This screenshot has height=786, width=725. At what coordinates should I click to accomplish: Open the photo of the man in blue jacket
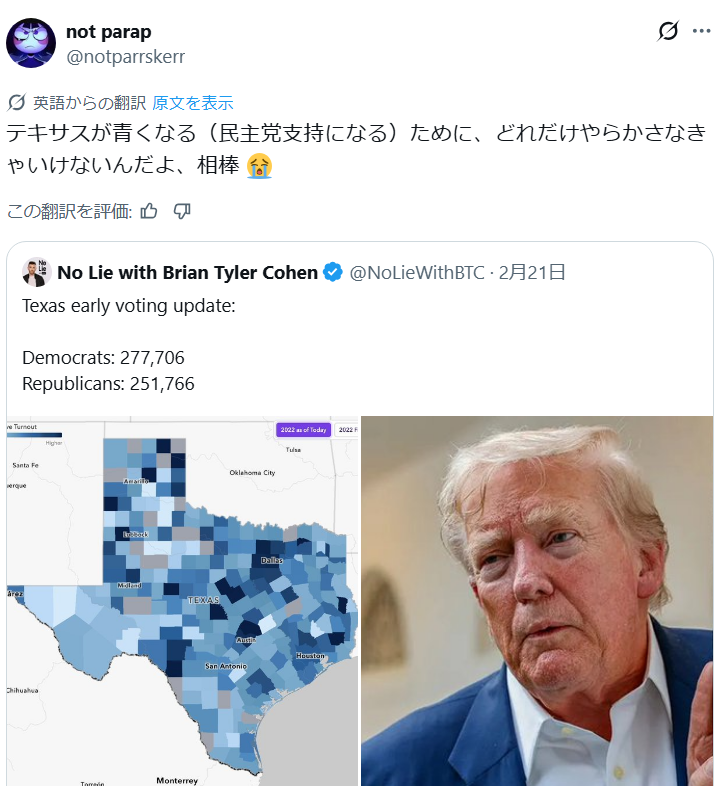pos(537,601)
